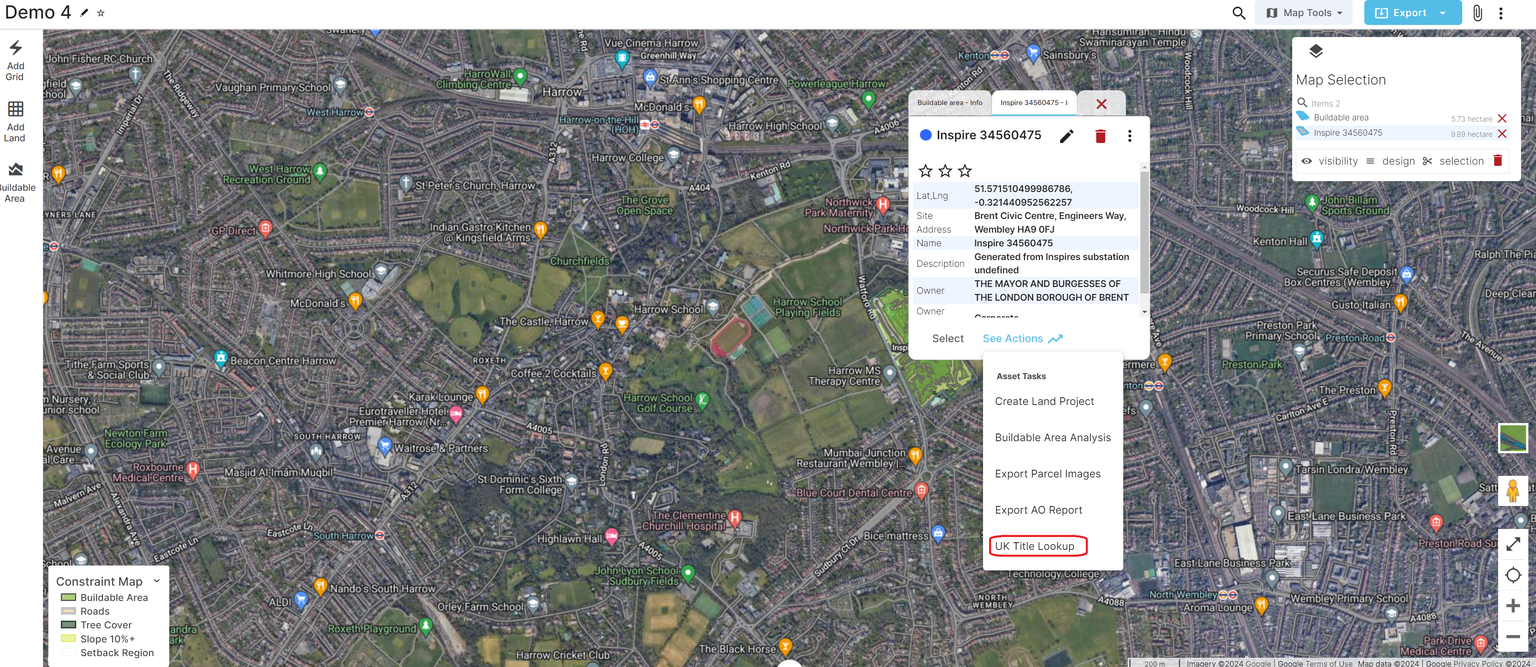The image size is (1536, 667).
Task: Toggle visibility in the Map Selection panel
Action: click(1306, 160)
